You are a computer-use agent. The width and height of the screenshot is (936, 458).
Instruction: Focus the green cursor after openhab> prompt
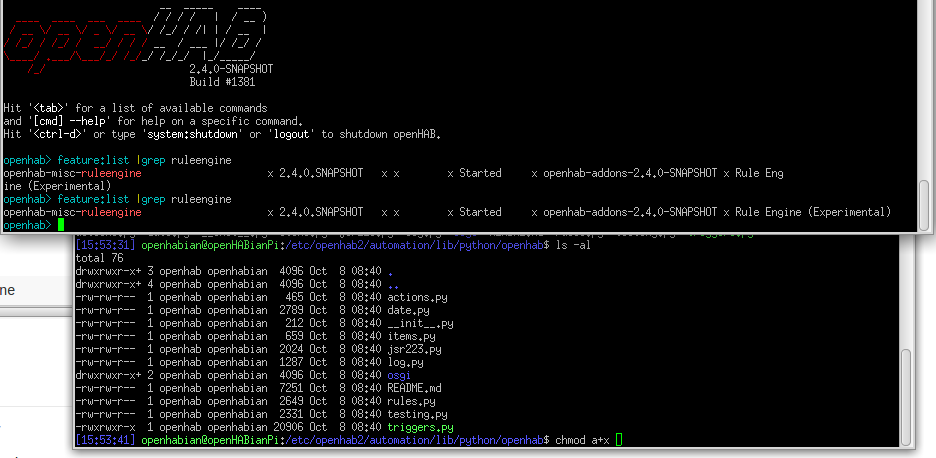click(60, 226)
